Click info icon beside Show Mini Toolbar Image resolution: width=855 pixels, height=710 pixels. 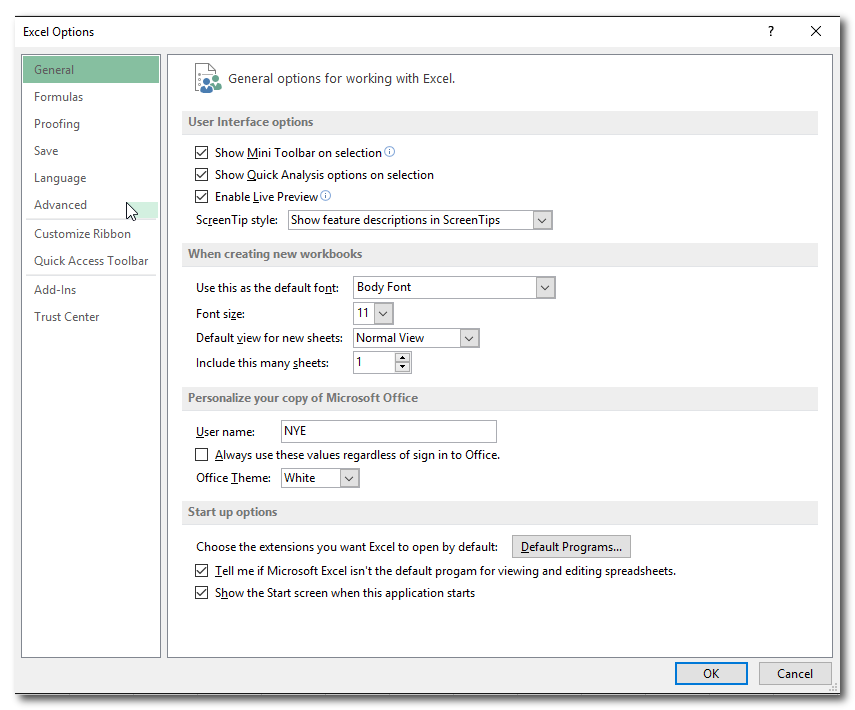[390, 152]
